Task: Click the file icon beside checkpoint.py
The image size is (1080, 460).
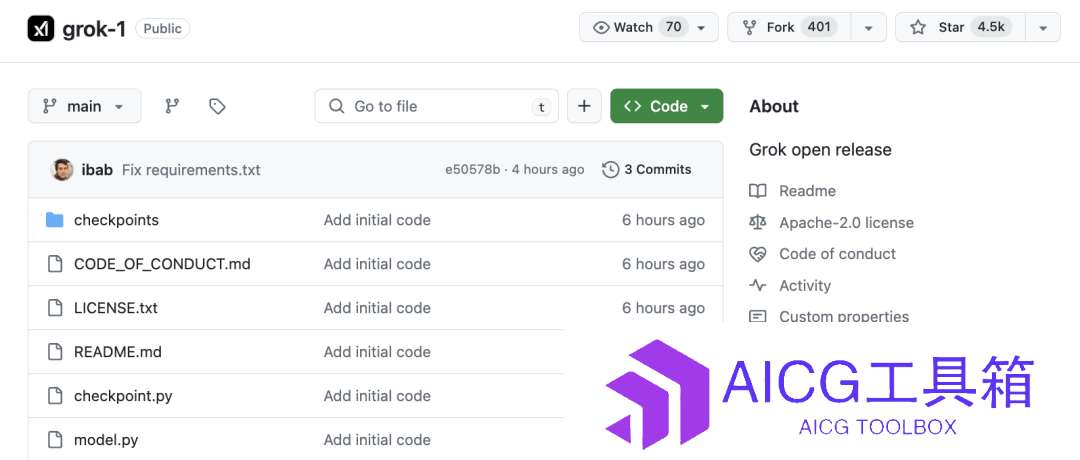Action: coord(54,396)
